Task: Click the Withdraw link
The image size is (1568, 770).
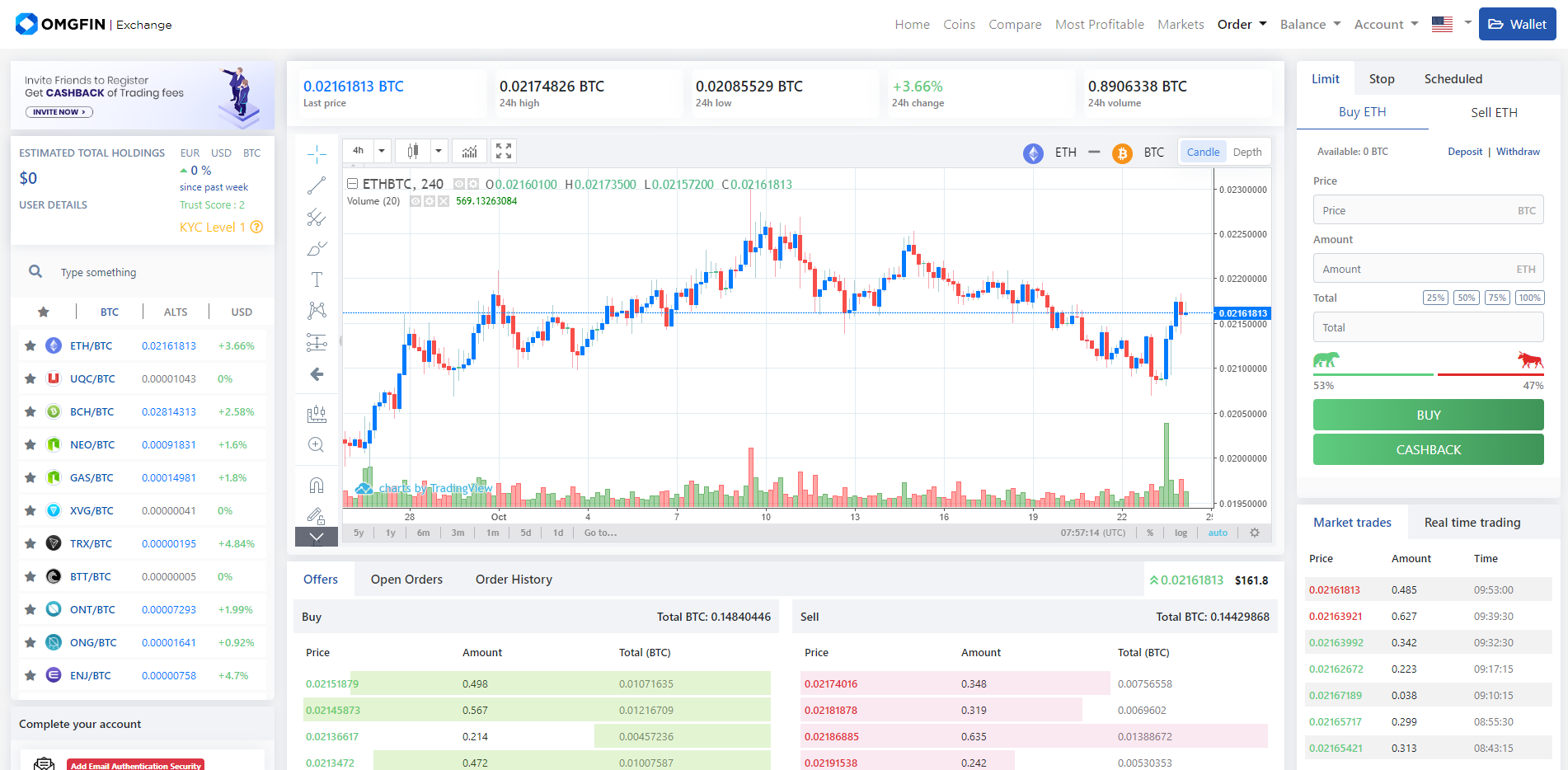Action: pos(1518,152)
